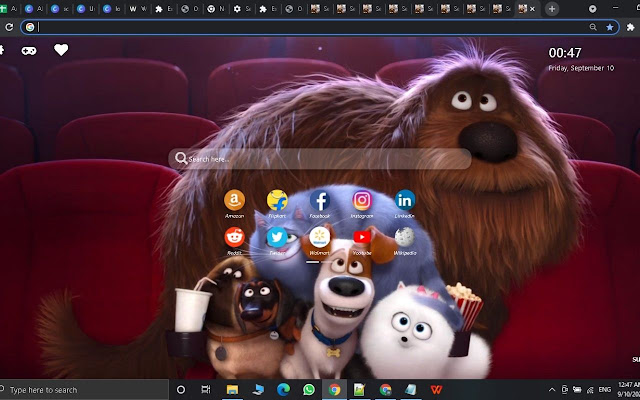Open the tab search dropdown arrow
The height and width of the screenshot is (400, 640).
click(x=592, y=9)
